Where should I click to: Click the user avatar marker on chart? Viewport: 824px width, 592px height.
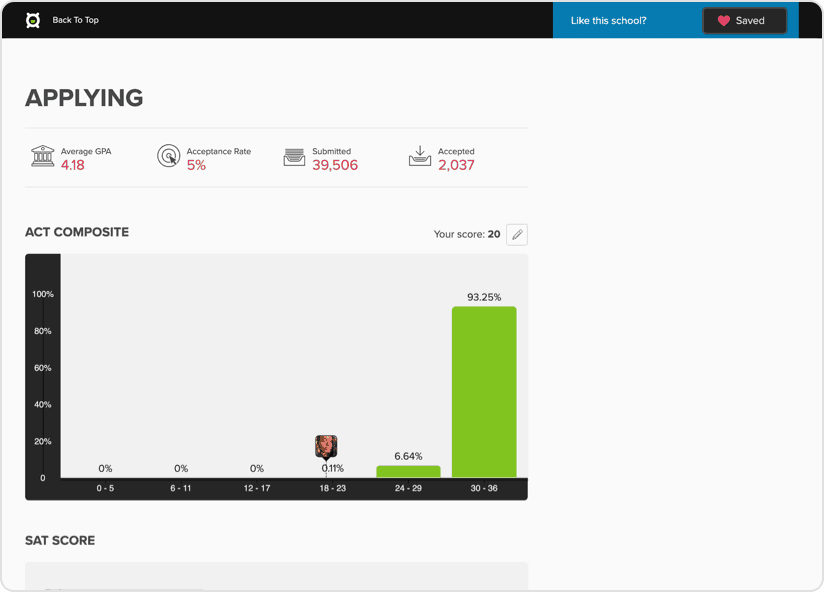pyautogui.click(x=326, y=446)
